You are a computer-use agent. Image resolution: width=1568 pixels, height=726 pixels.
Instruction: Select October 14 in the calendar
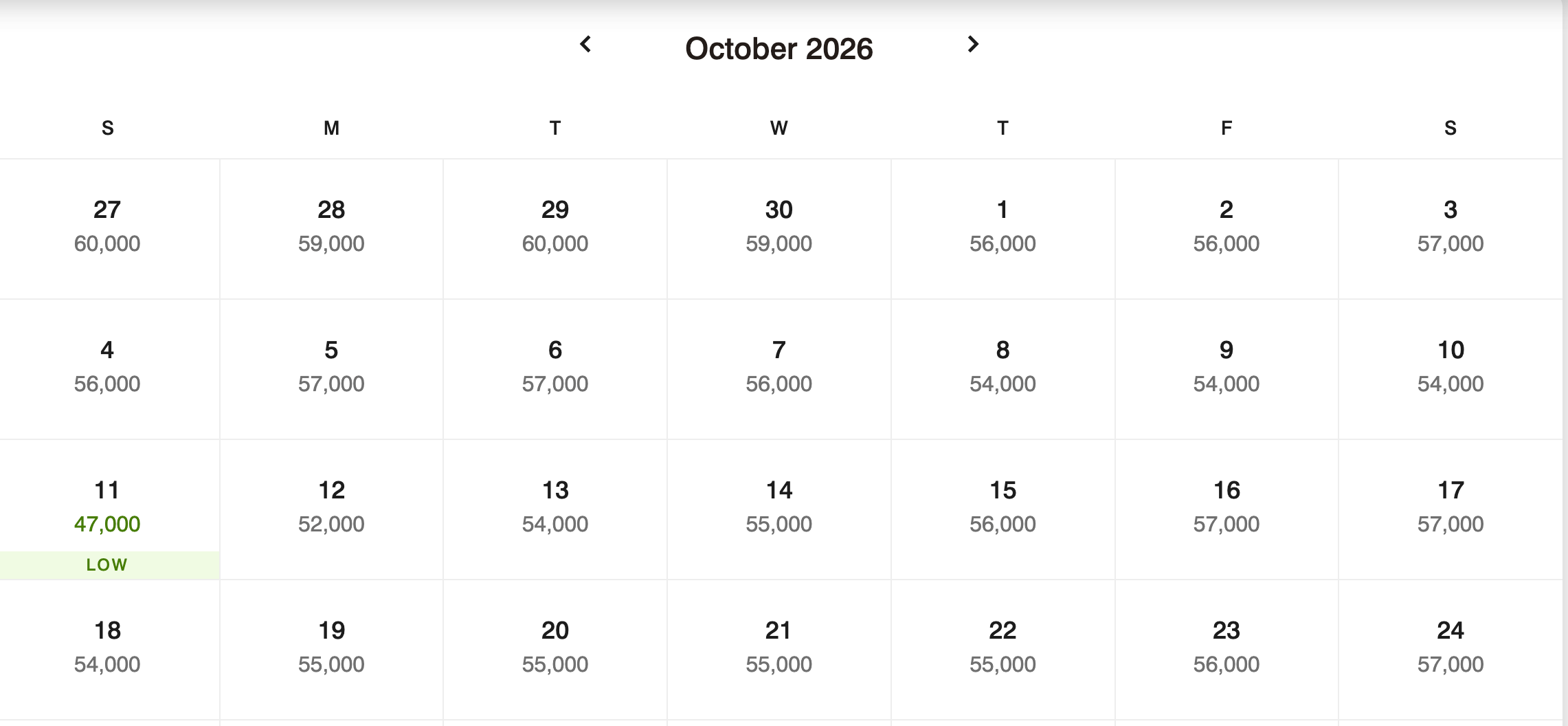(779, 507)
